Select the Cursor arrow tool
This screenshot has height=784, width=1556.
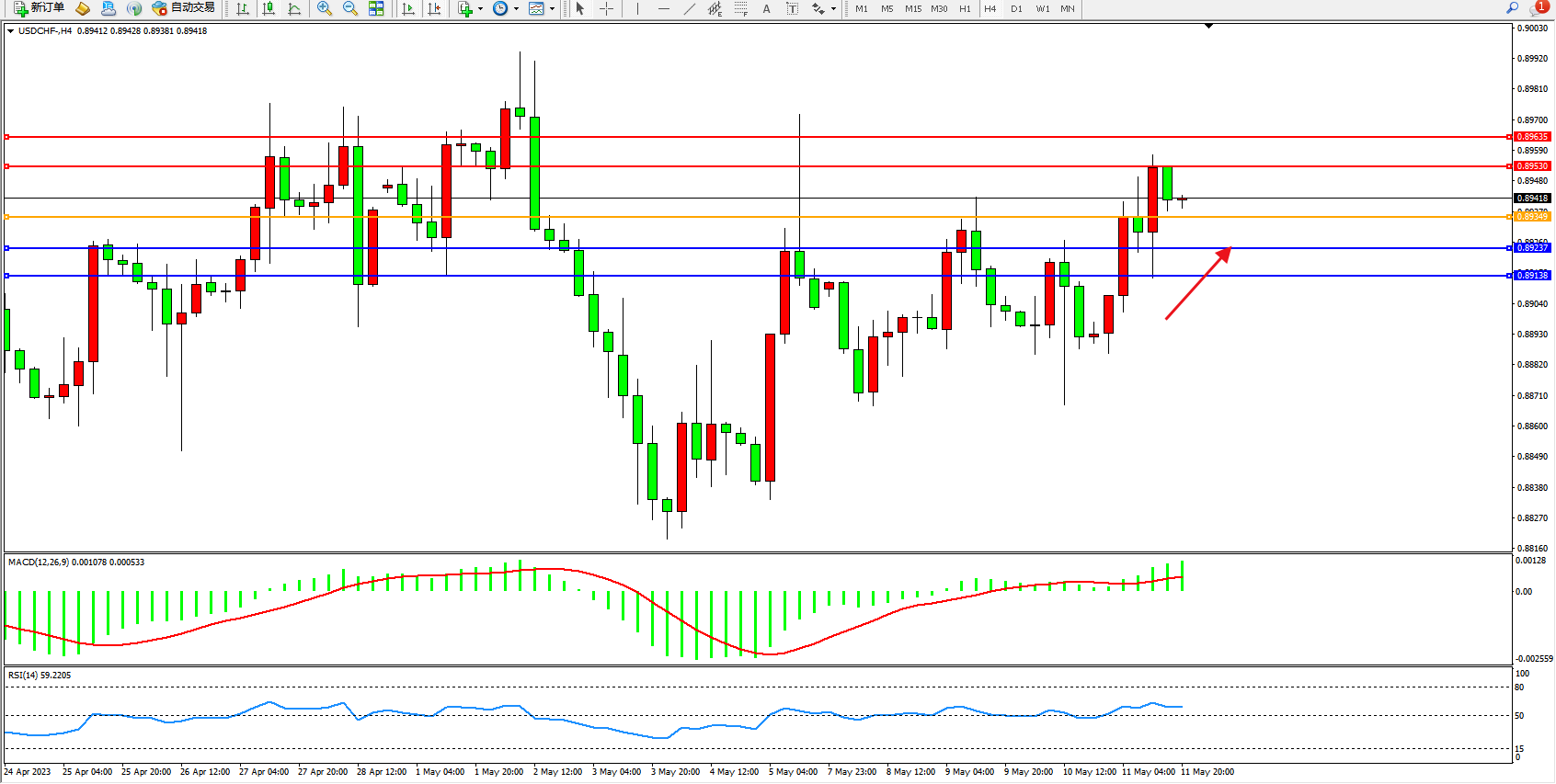pos(580,8)
